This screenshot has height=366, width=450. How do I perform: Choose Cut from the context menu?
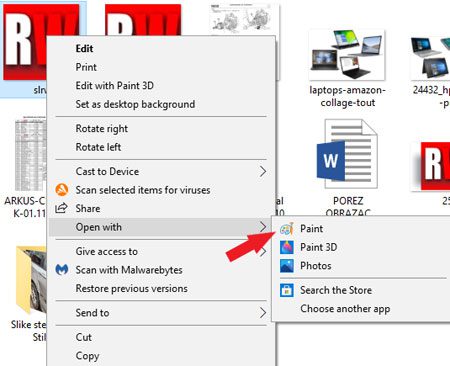coord(162,337)
